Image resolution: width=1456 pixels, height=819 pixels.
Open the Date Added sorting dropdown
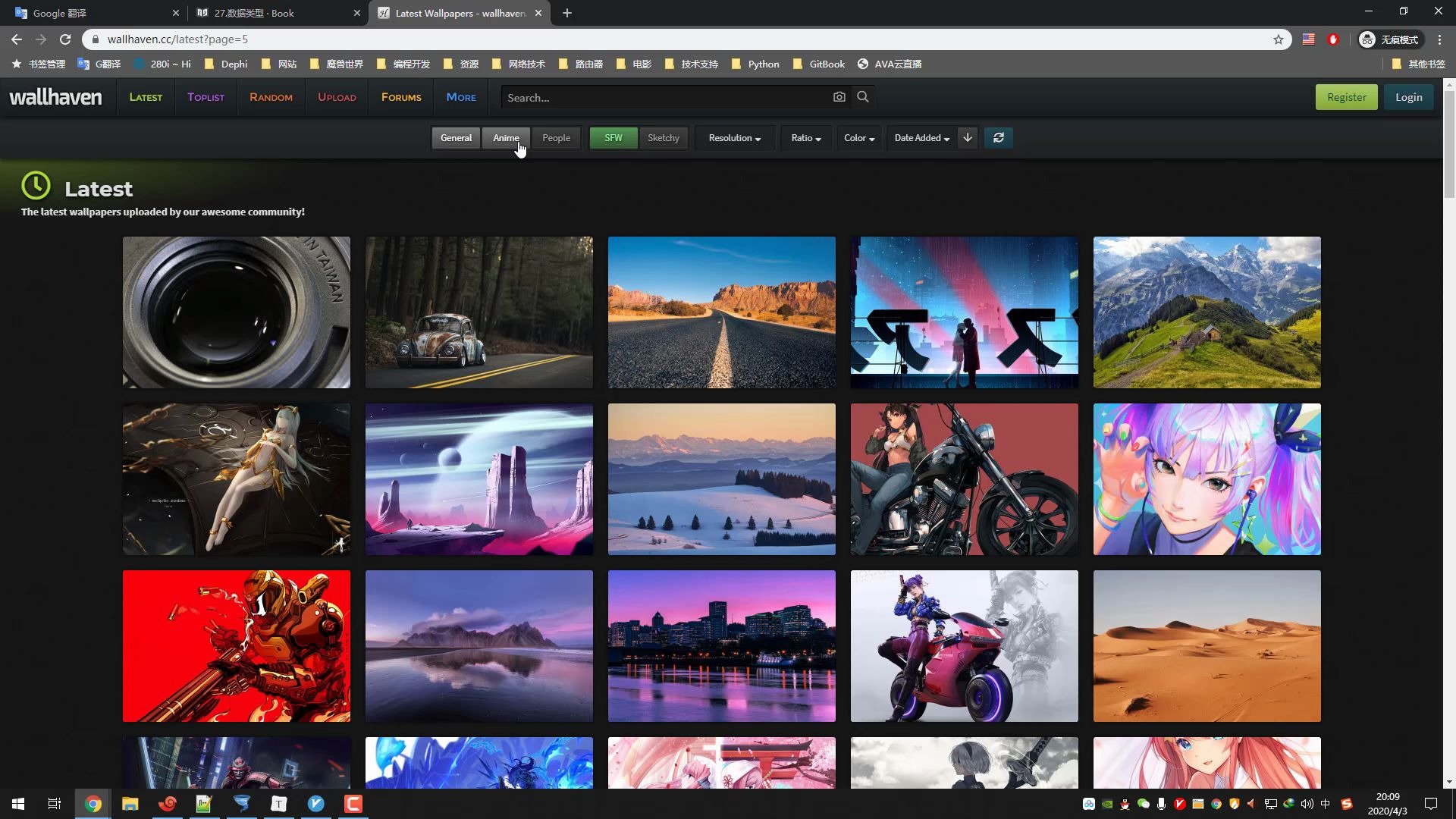[921, 138]
